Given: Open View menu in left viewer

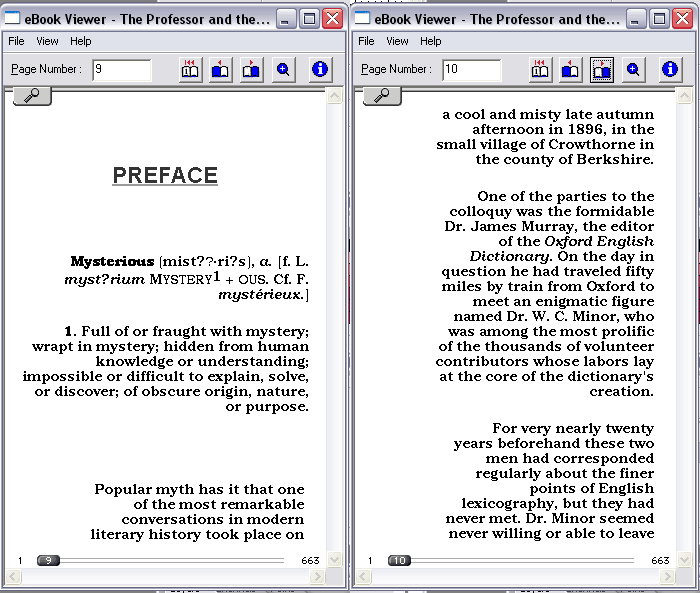Looking at the screenshot, I should tap(47, 41).
